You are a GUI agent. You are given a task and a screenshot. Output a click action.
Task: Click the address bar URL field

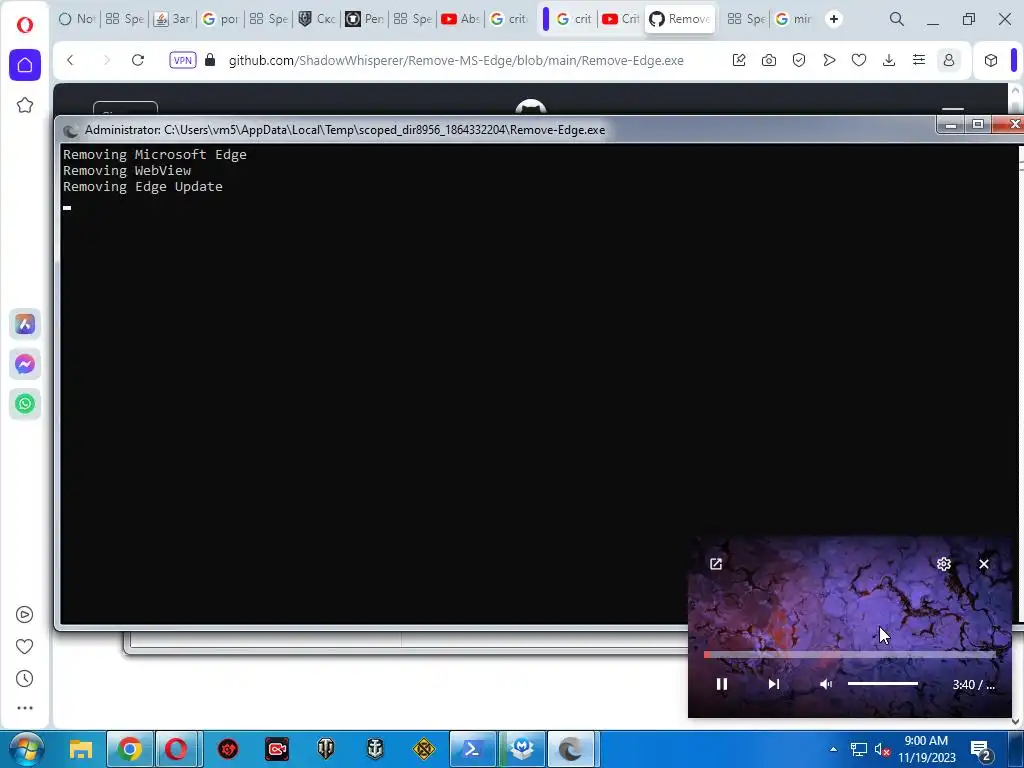click(x=456, y=60)
